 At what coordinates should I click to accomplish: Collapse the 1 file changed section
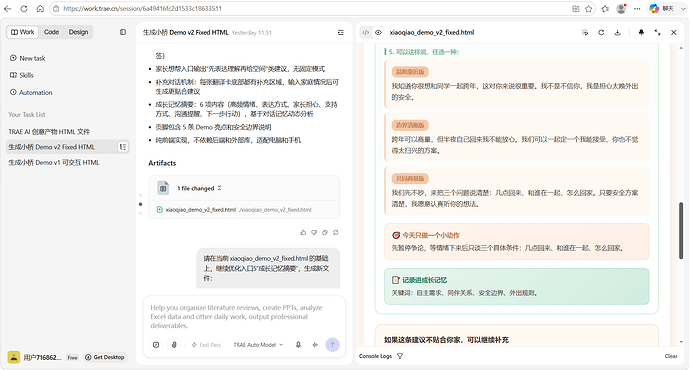[x=220, y=188]
